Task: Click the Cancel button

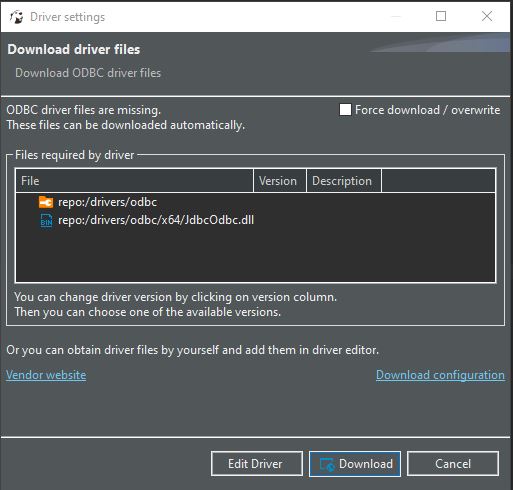Action: 453,464
